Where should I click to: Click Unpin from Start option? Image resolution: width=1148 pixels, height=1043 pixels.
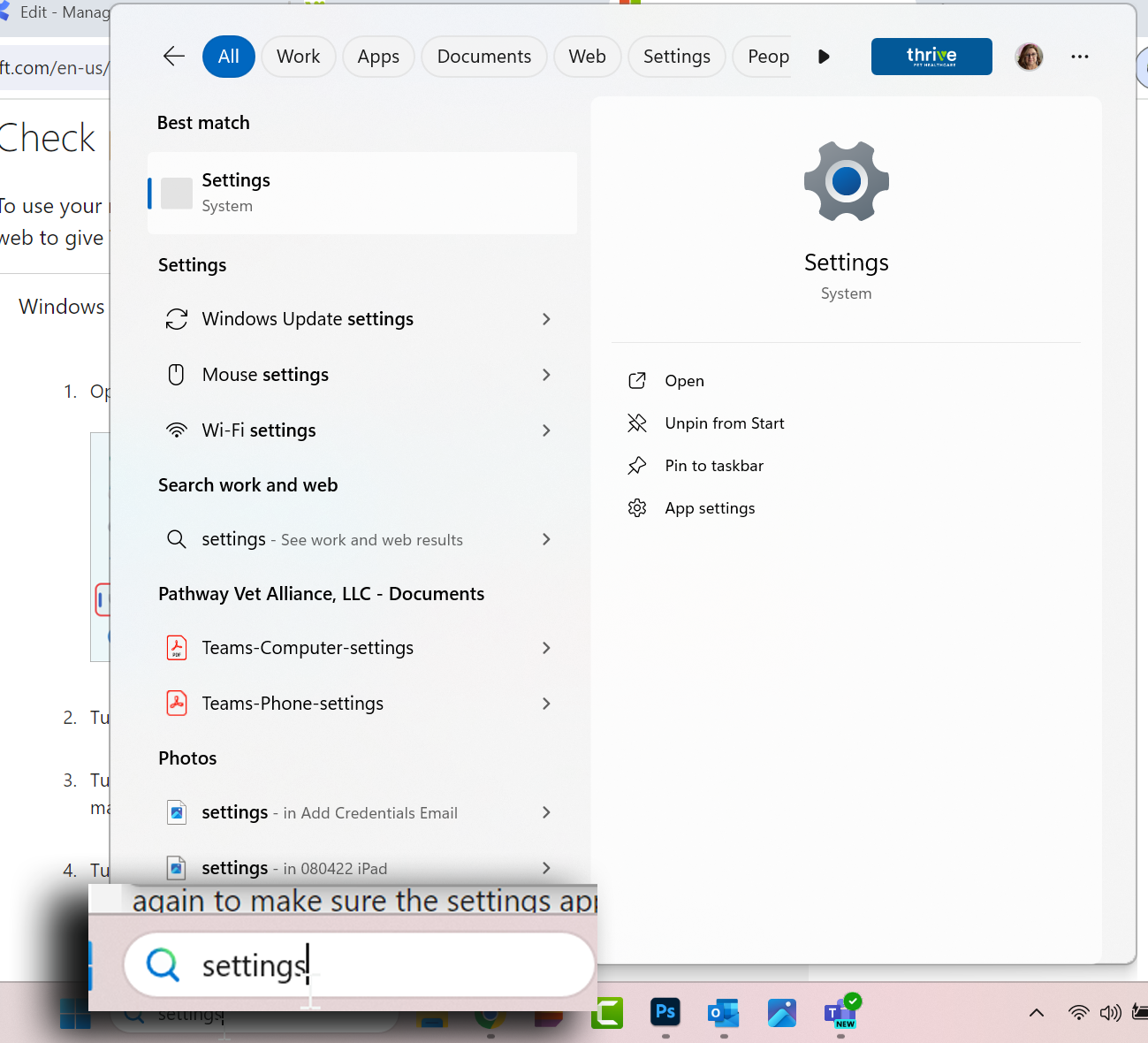(724, 423)
